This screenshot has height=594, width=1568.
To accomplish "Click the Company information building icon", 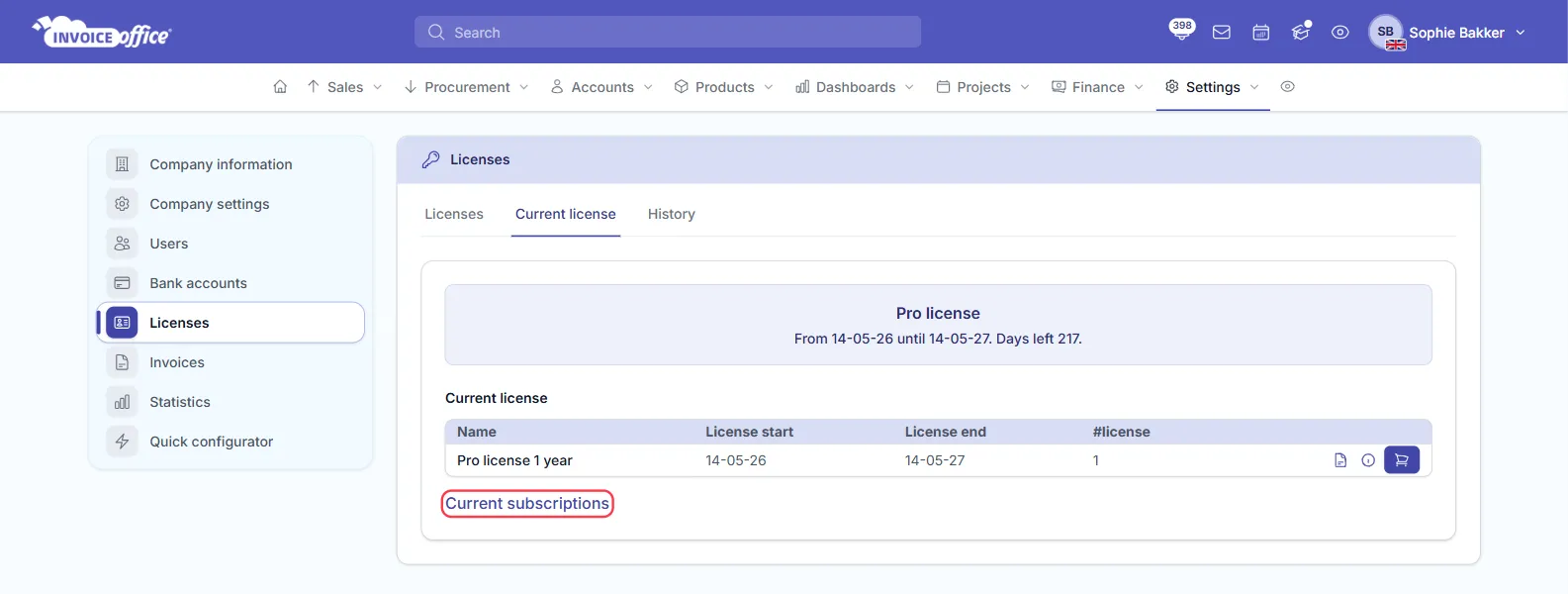I will [x=122, y=164].
